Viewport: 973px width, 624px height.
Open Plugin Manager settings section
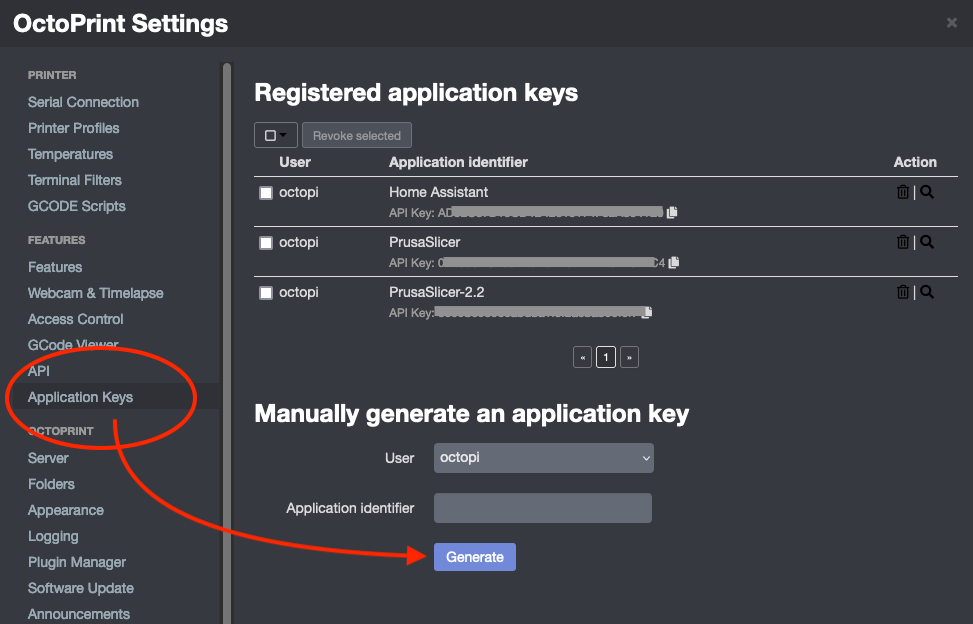77,562
